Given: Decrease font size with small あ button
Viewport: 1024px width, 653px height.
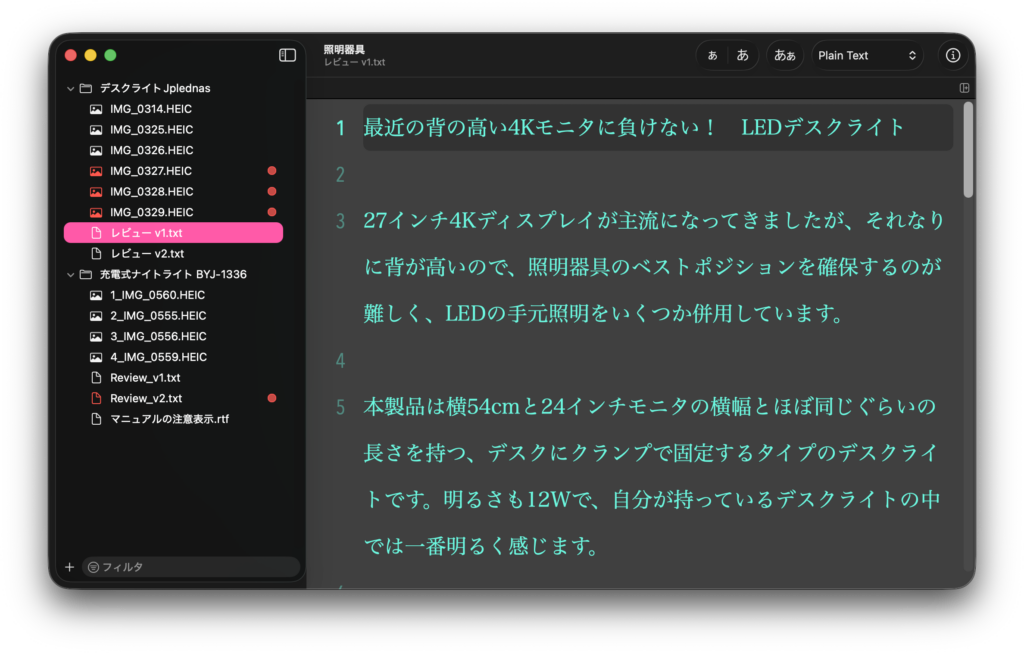Looking at the screenshot, I should (x=712, y=56).
